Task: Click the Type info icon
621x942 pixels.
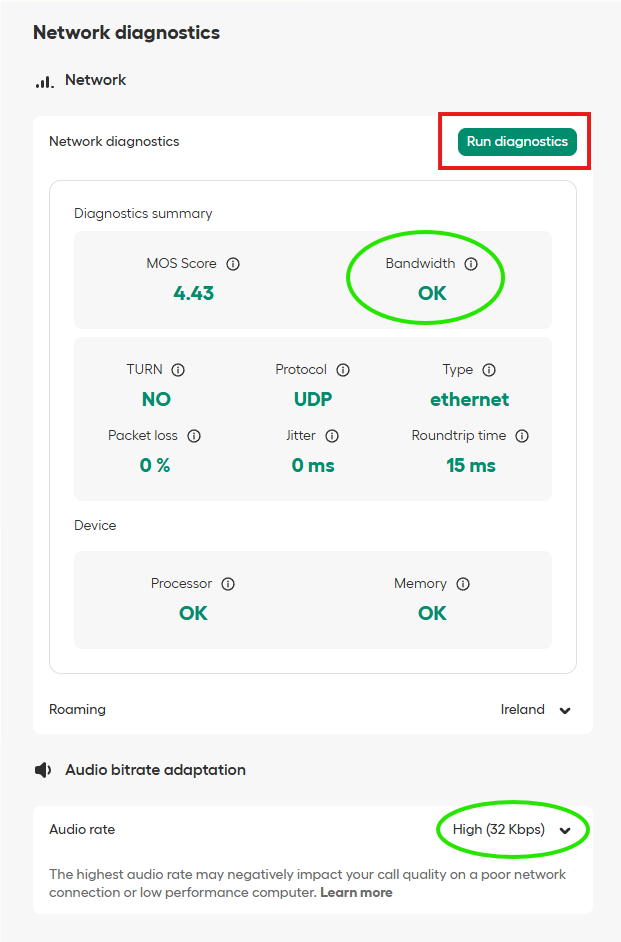Action: (x=489, y=370)
